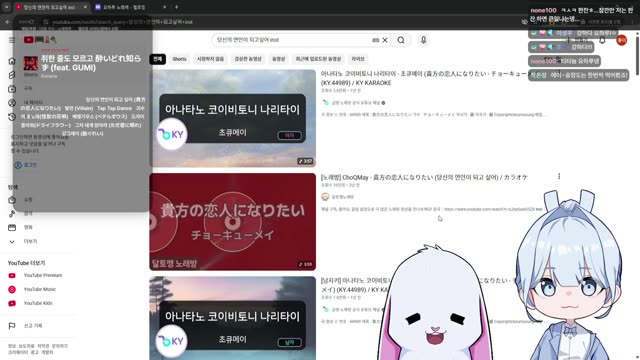Select the '감상한 동영상' filter chip

[248, 59]
